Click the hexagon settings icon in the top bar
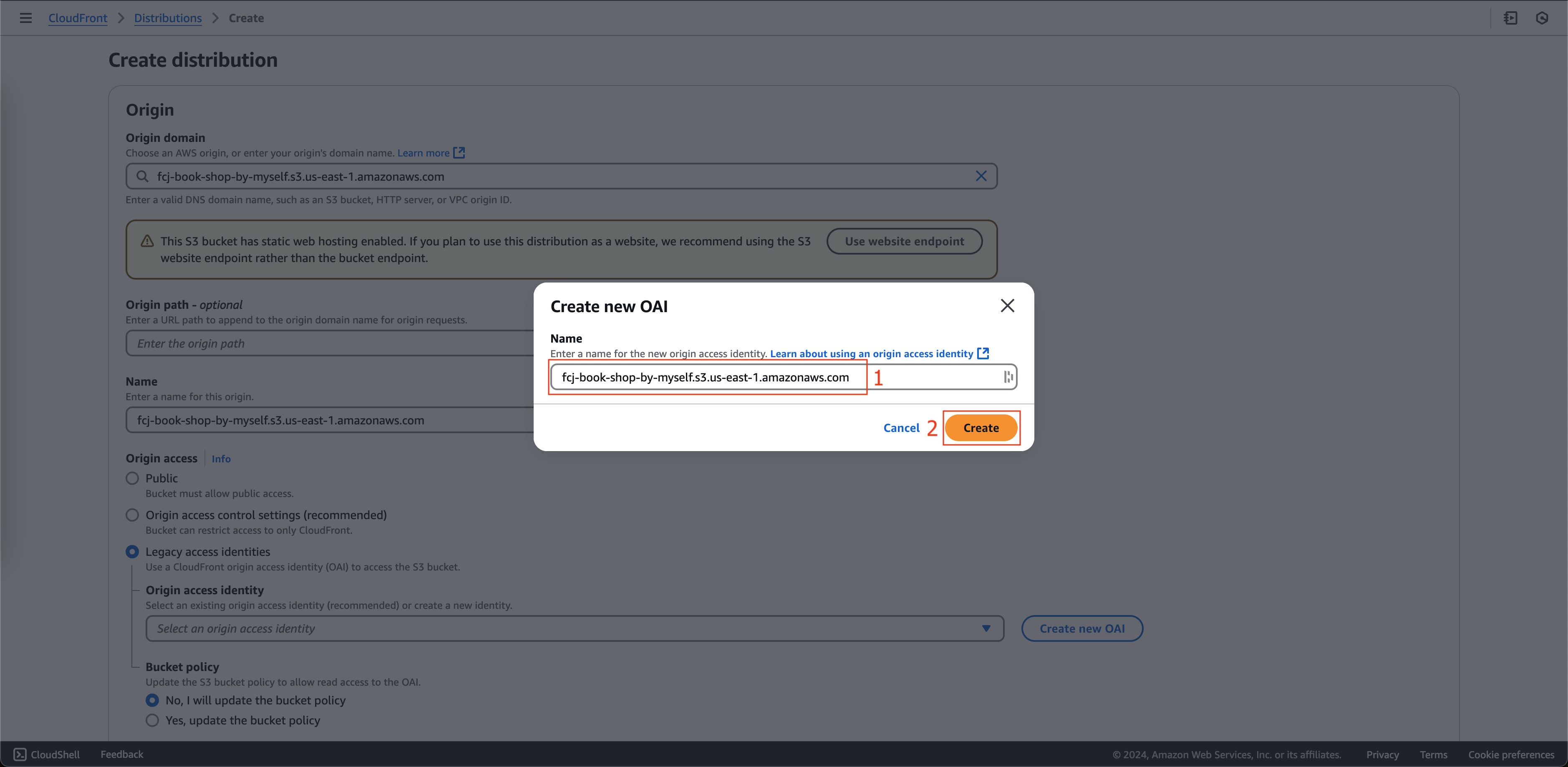 (1542, 18)
